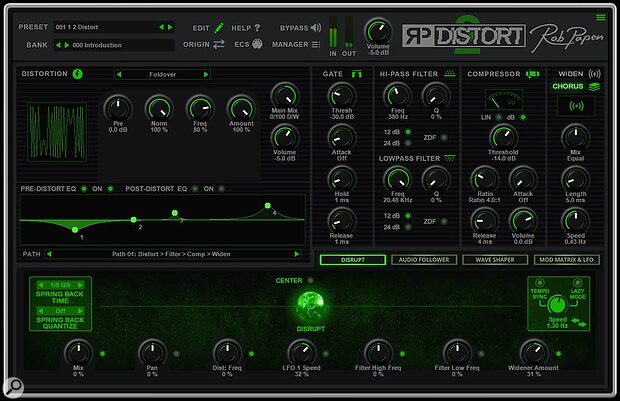Image resolution: width=620 pixels, height=401 pixels.
Task: Select compressor LIN meter mode
Action: [x=499, y=117]
